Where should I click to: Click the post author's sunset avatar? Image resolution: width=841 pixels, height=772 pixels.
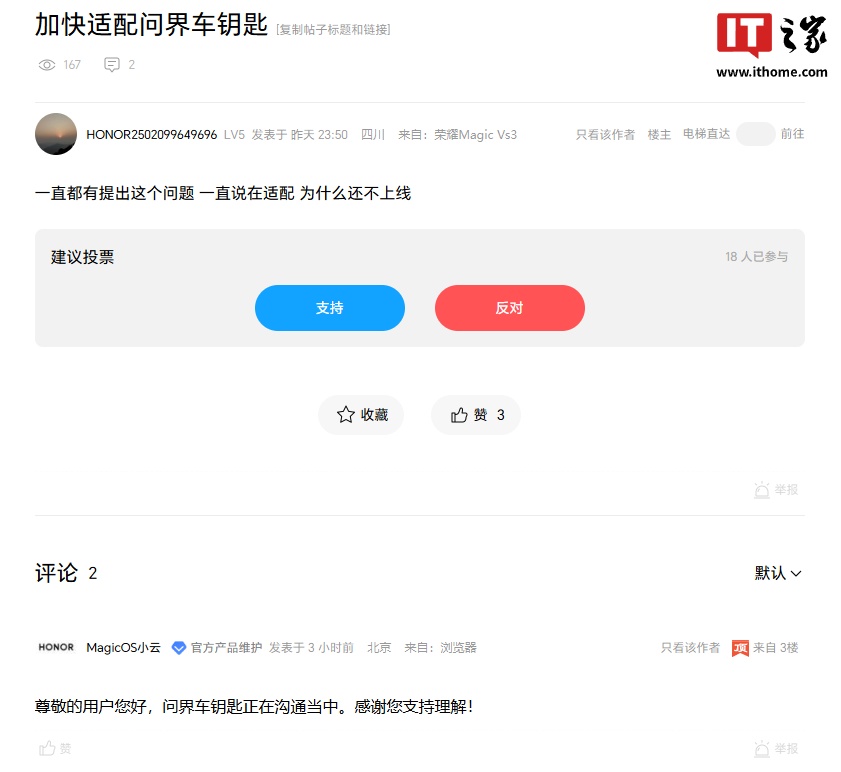56,134
